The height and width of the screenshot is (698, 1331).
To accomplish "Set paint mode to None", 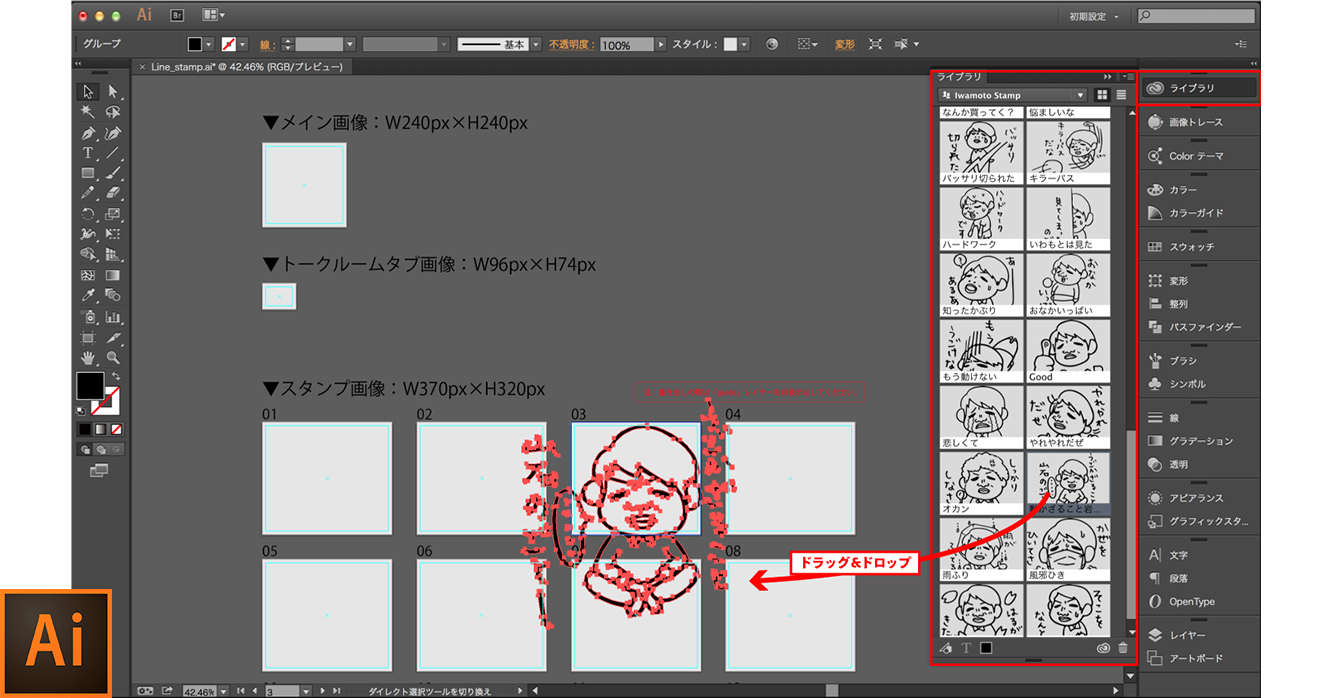I will click(116, 430).
